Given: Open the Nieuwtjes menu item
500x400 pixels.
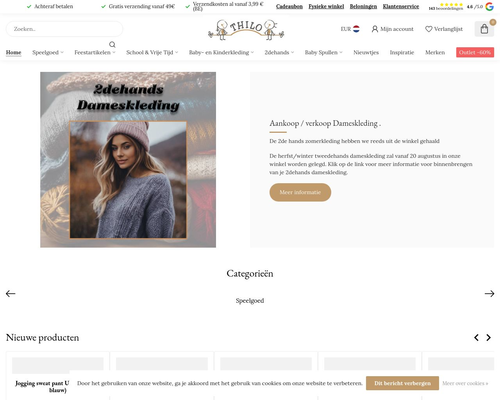Looking at the screenshot, I should (366, 52).
